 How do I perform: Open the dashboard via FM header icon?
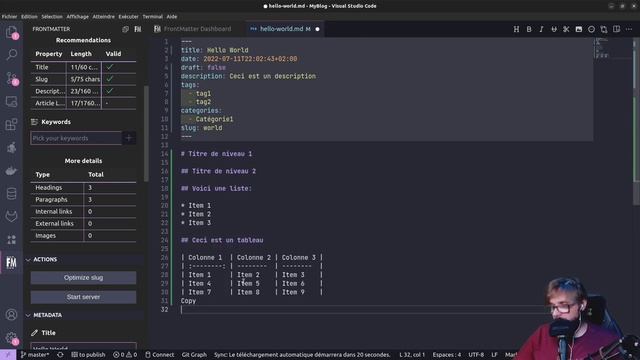click(138, 29)
